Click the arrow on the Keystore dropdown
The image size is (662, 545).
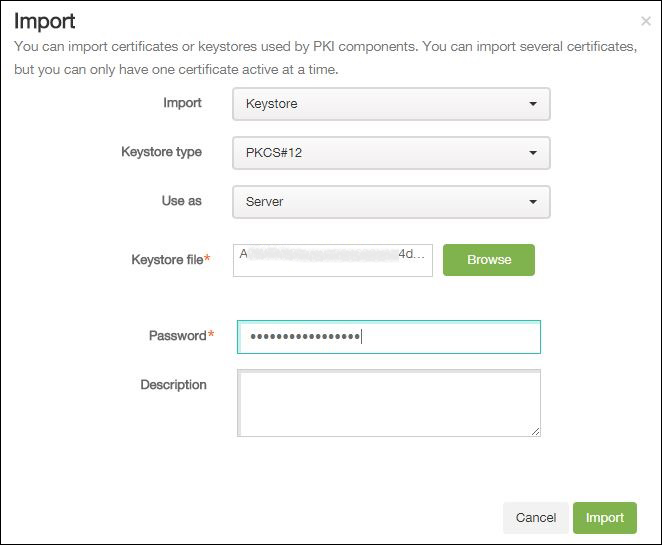533,104
